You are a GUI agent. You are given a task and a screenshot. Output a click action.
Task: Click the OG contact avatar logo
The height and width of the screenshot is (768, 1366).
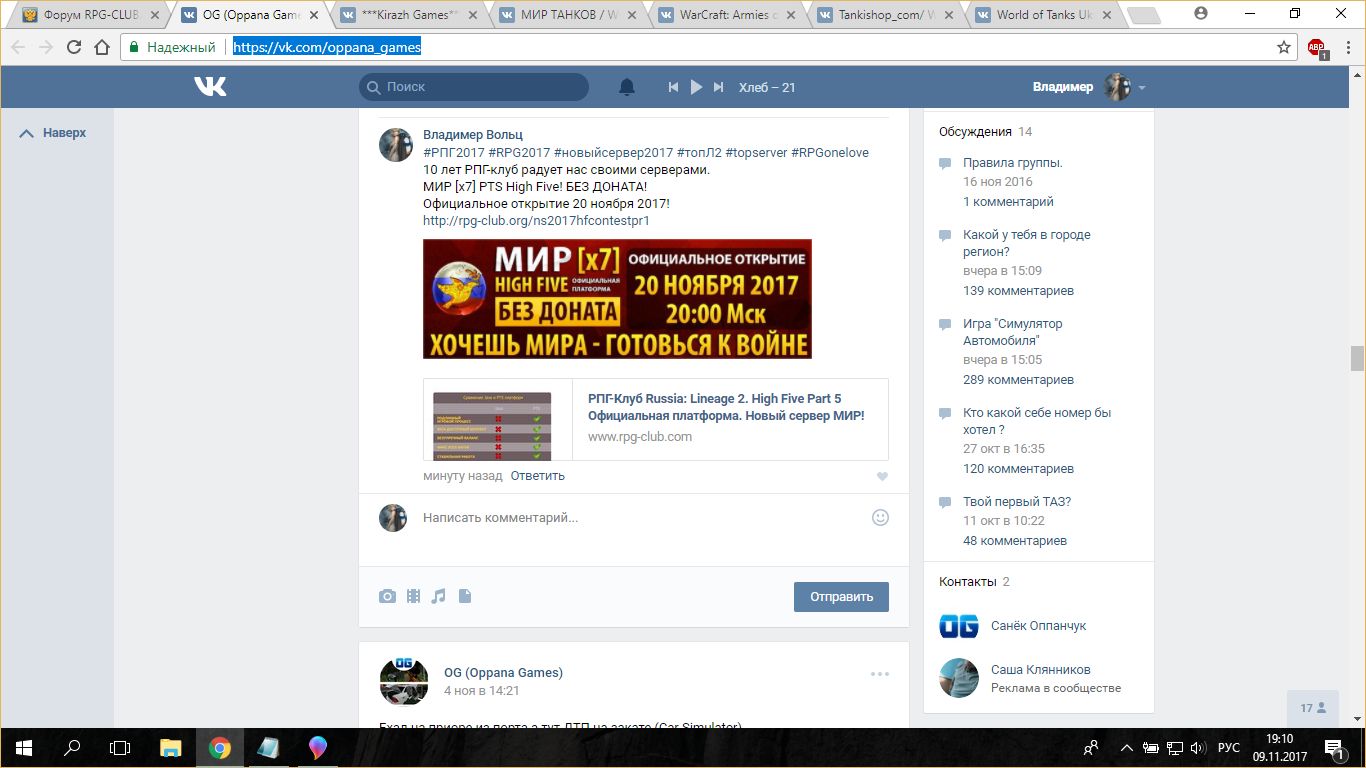959,626
